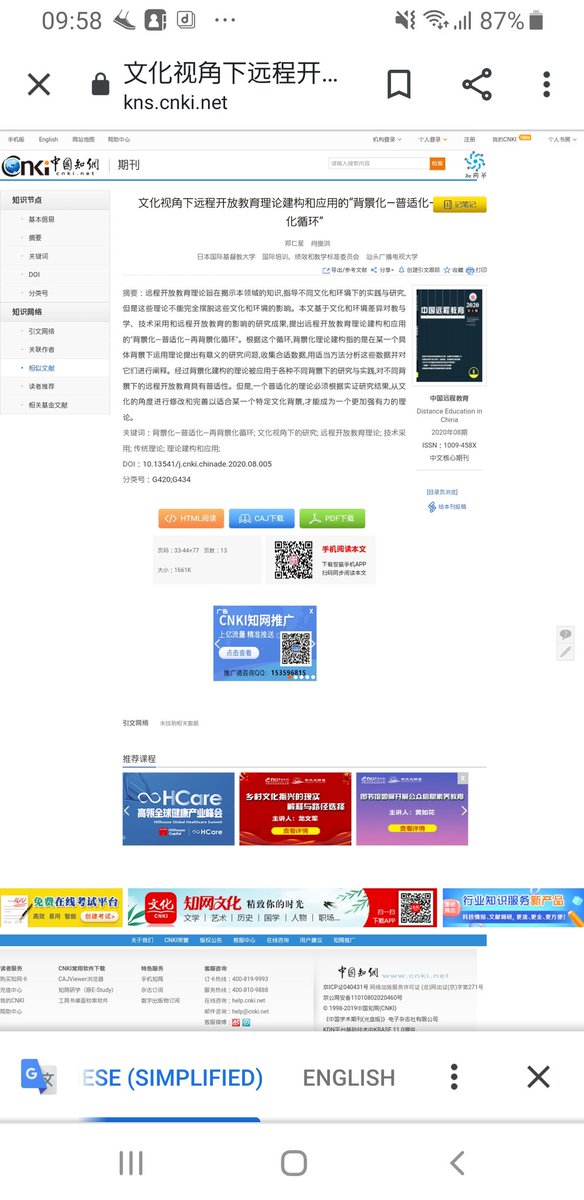Open translate bar three-dot options
Image resolution: width=584 pixels, height=1200 pixels.
coord(454,1076)
